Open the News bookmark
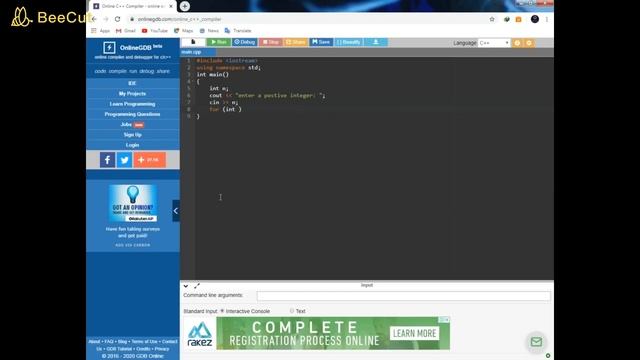The width and height of the screenshot is (640, 360). (x=209, y=31)
